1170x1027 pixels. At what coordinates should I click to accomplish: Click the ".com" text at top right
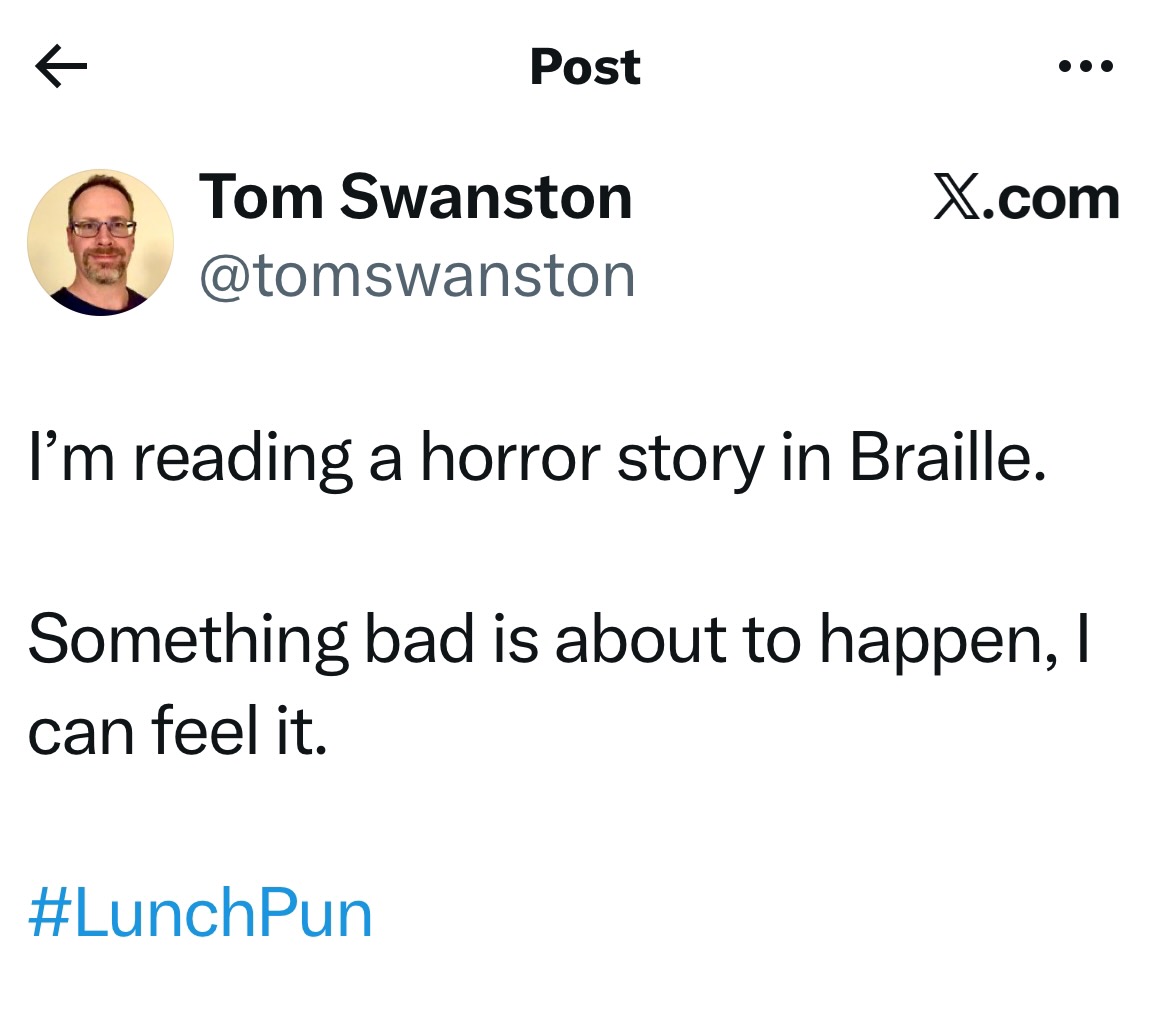[1053, 199]
